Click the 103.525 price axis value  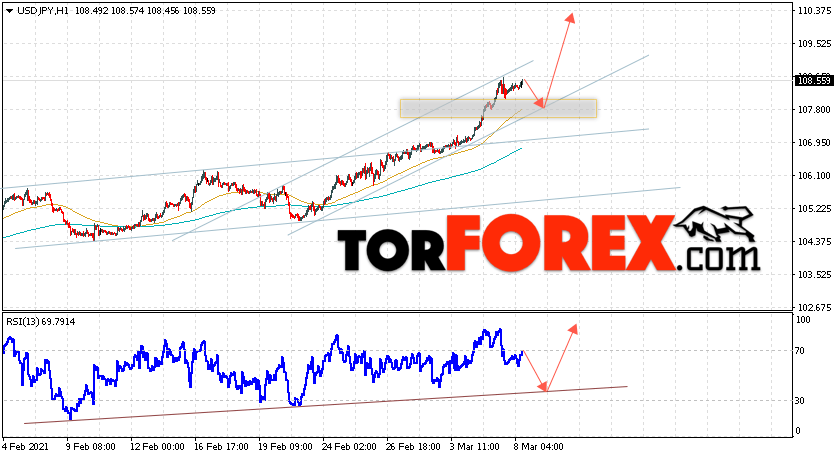(x=814, y=275)
